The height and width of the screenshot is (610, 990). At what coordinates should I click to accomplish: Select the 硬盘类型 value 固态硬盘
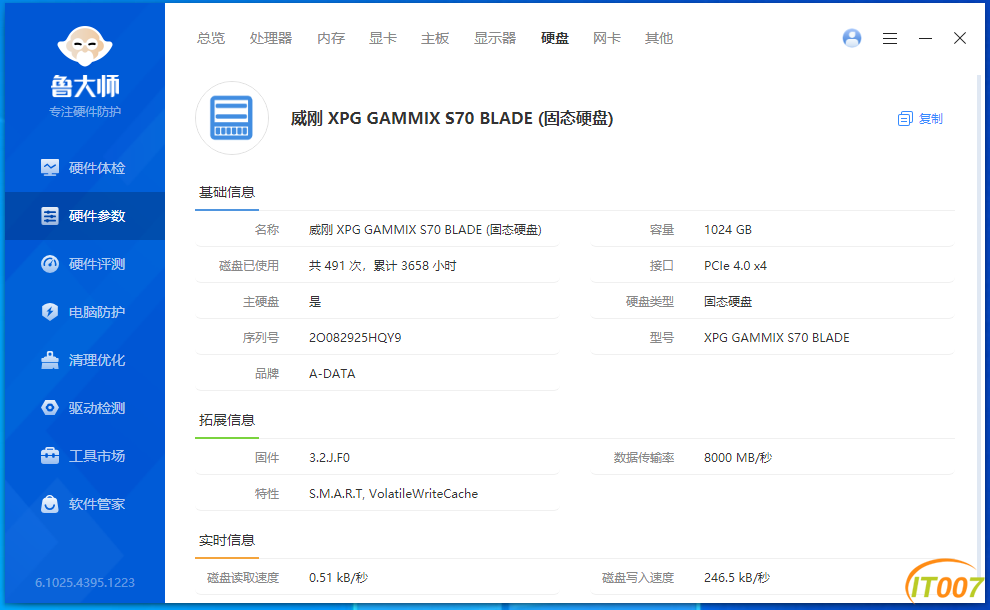(x=728, y=302)
